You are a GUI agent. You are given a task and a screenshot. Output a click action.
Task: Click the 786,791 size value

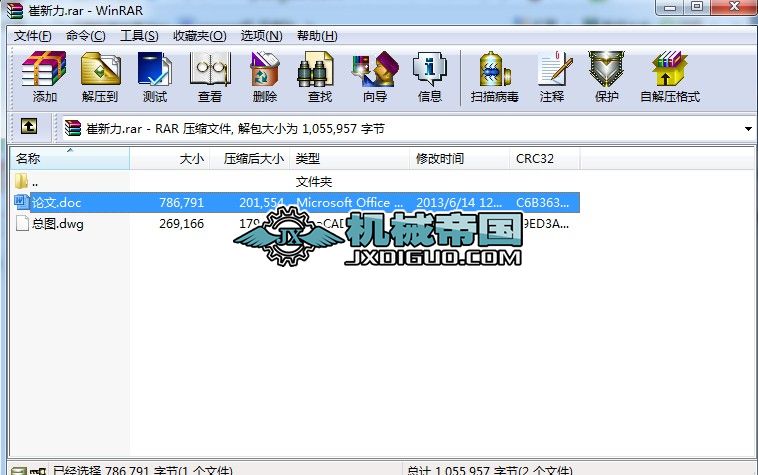[x=182, y=202]
